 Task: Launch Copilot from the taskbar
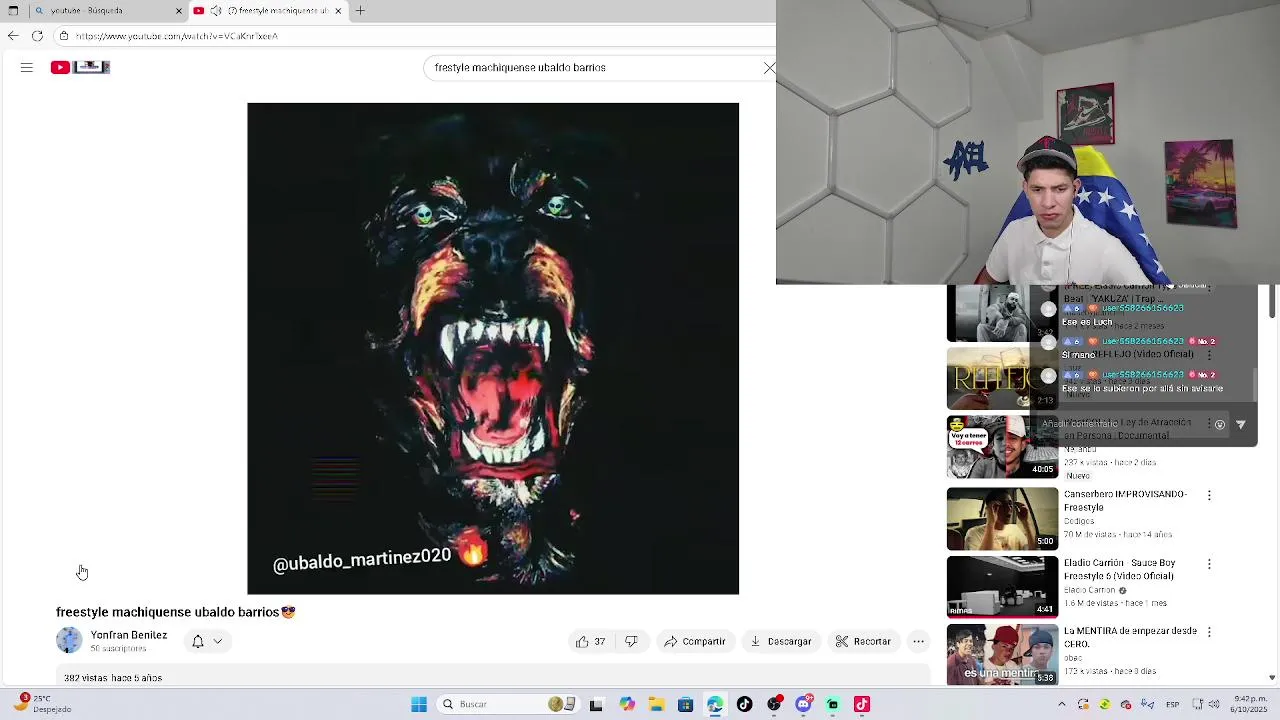[x=626, y=704]
